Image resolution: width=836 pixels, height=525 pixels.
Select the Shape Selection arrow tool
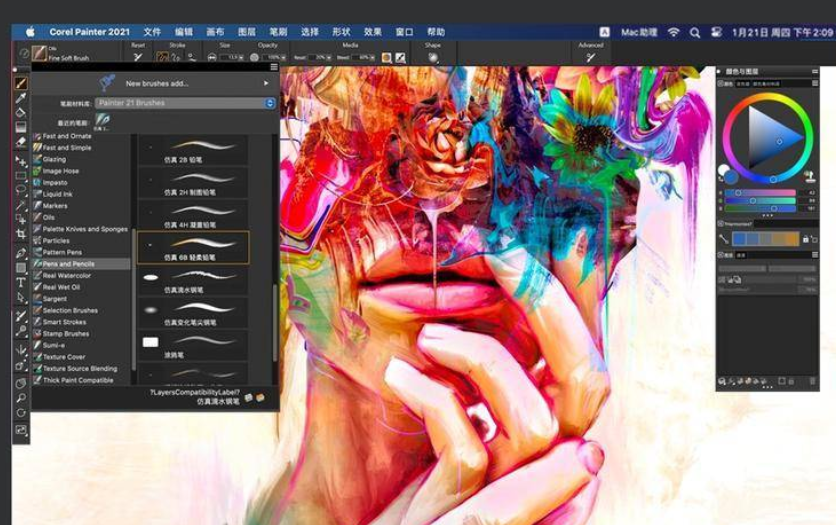coord(21,297)
